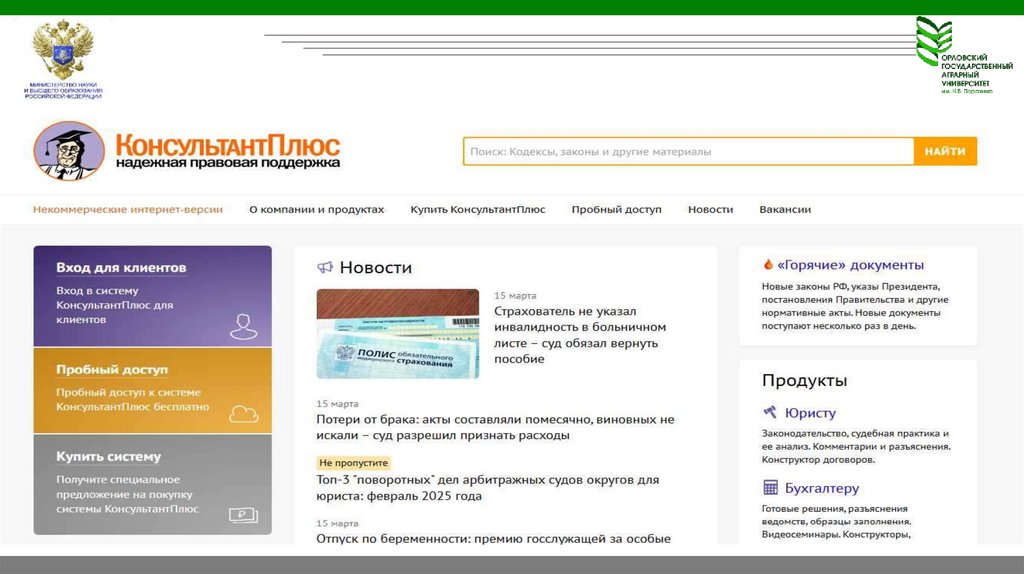Focus the search field for Кодексы, законы
The image size is (1024, 574).
point(688,151)
